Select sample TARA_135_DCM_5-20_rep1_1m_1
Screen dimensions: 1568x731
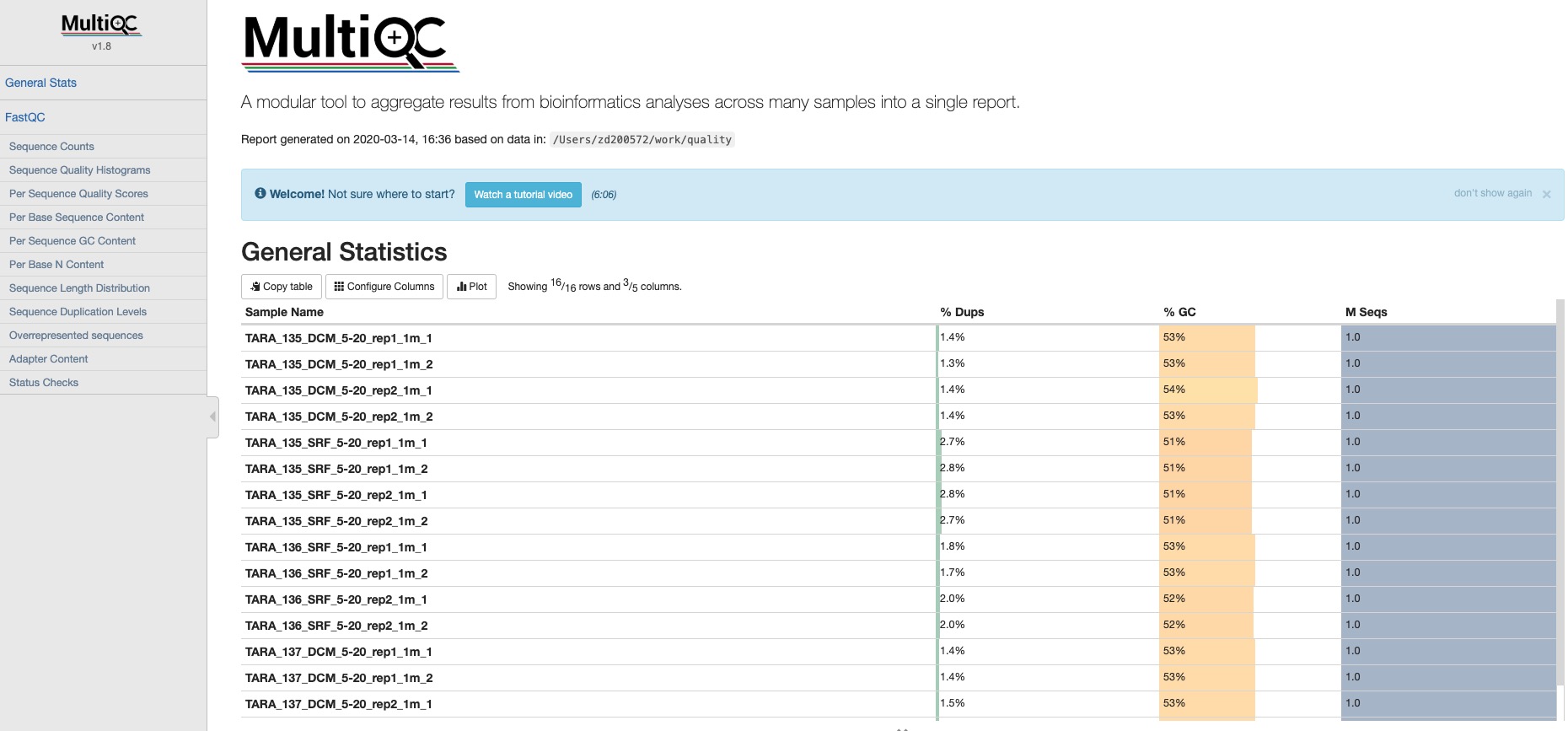[x=339, y=338]
